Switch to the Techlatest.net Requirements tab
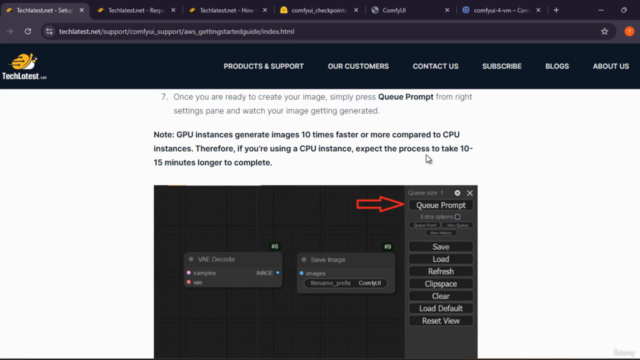640x360 pixels. pyautogui.click(x=135, y=10)
